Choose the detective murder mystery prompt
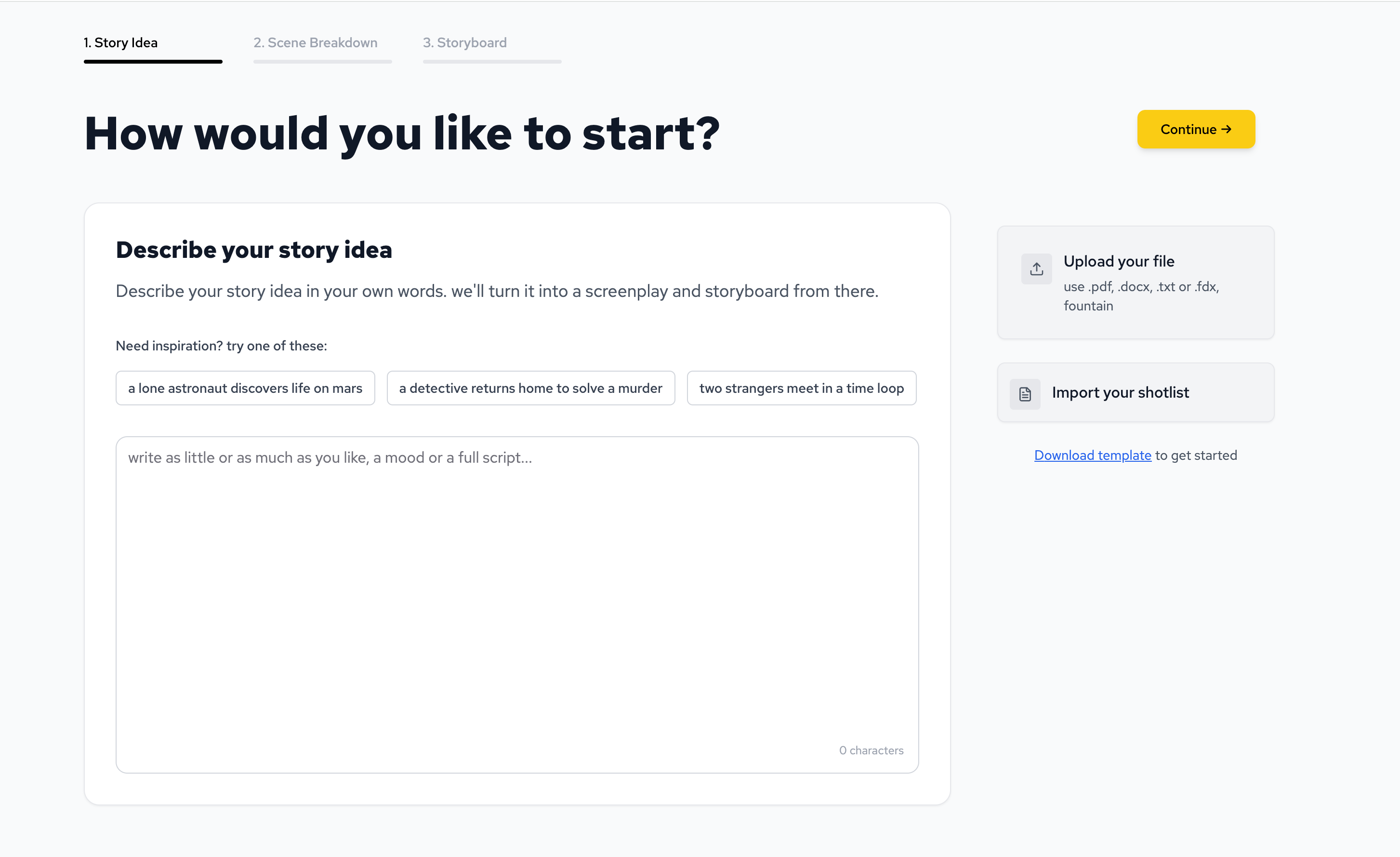This screenshot has width=1400, height=857. coord(531,388)
